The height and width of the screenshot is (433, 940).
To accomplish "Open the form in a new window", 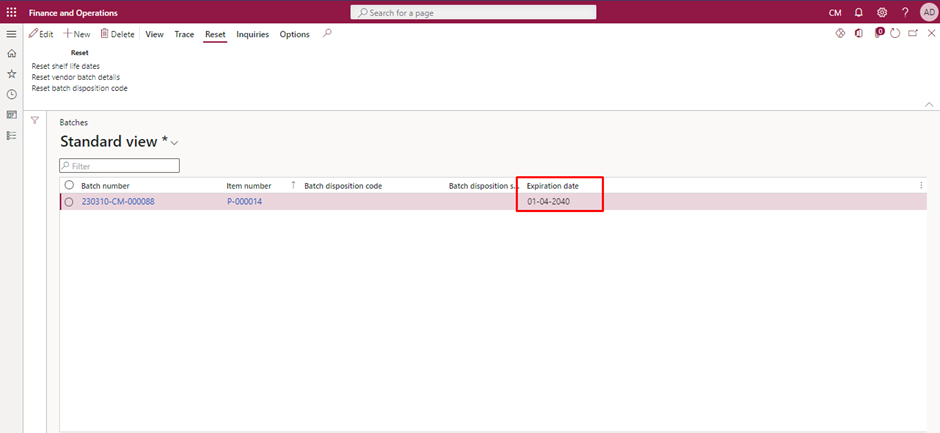I will 913,34.
